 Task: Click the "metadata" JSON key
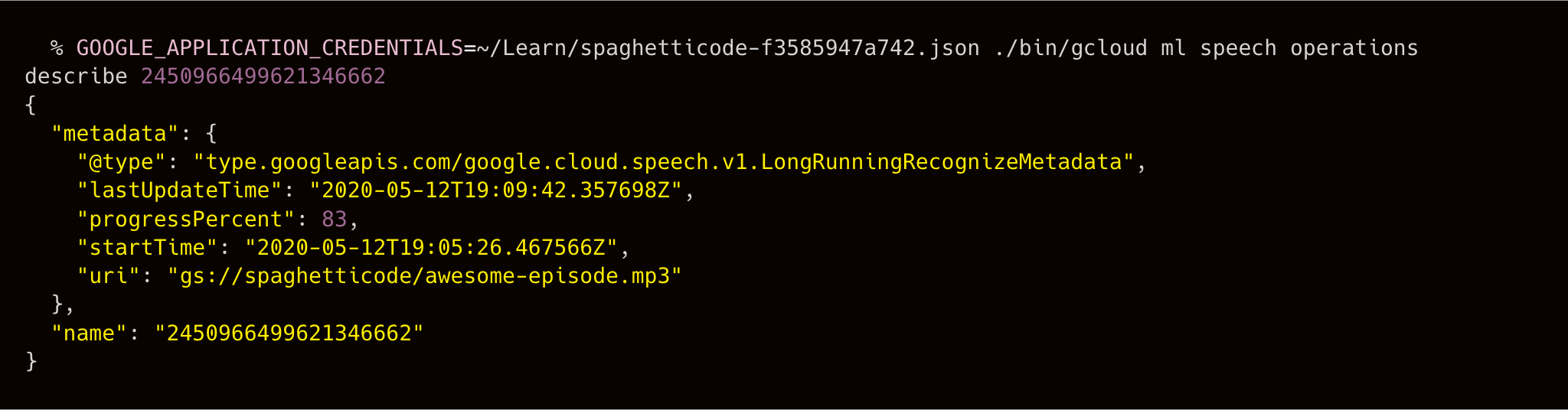coord(115,134)
